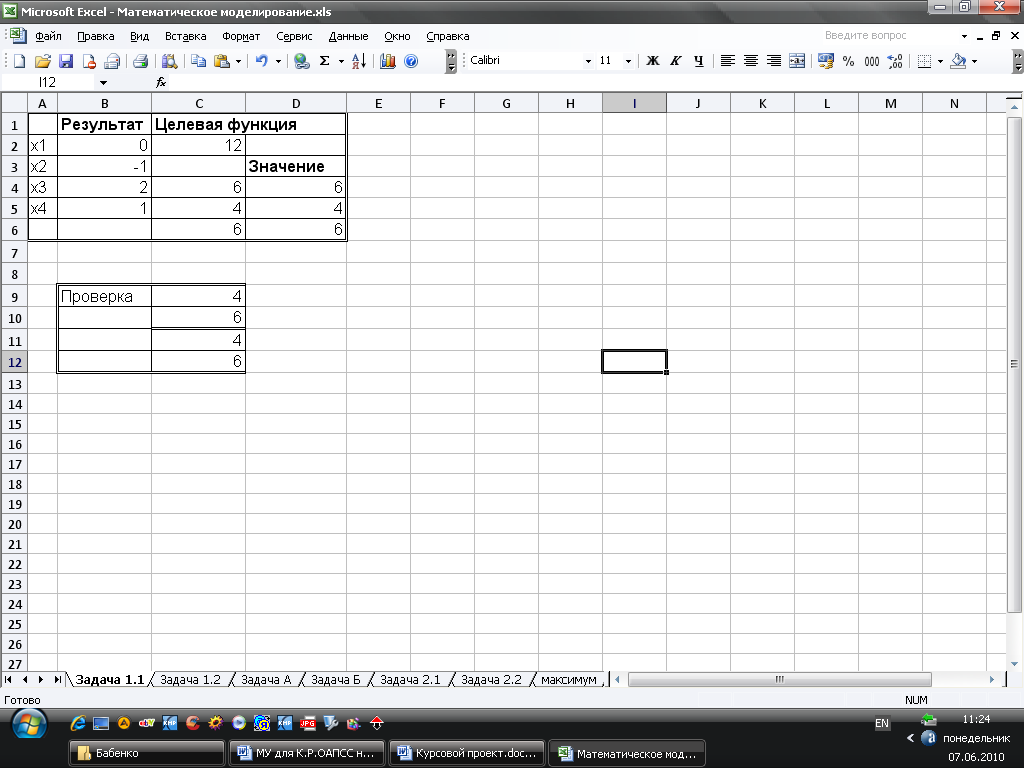Image resolution: width=1024 pixels, height=768 pixels.
Task: Open the Файл menu
Action: coord(48,36)
